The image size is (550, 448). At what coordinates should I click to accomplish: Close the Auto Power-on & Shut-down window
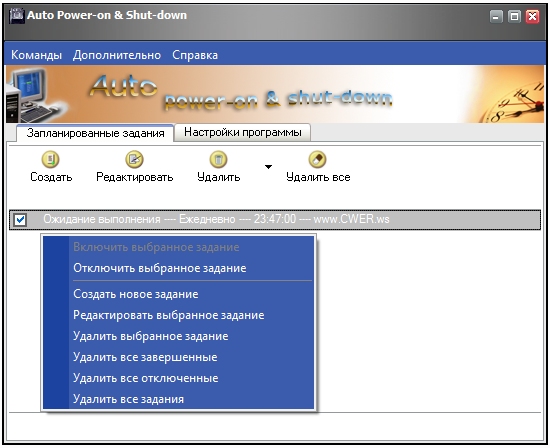pyautogui.click(x=532, y=16)
